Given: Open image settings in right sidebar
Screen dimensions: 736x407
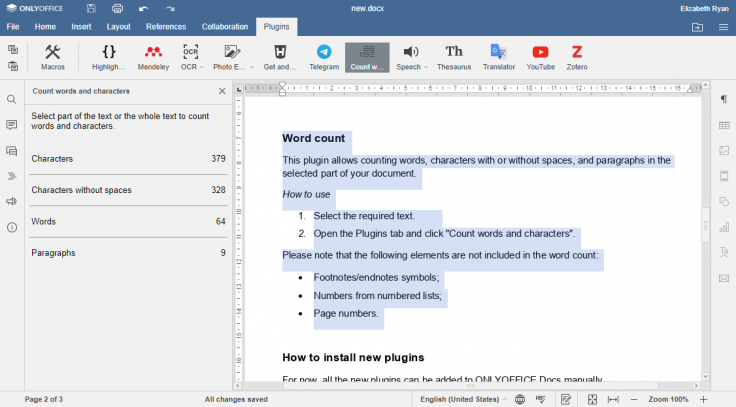Looking at the screenshot, I should 724,151.
